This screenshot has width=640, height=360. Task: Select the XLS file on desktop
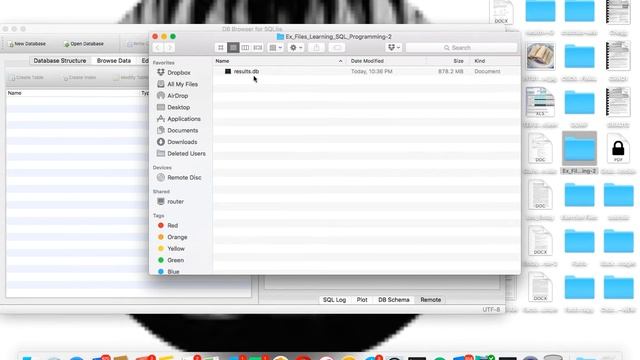tap(540, 102)
